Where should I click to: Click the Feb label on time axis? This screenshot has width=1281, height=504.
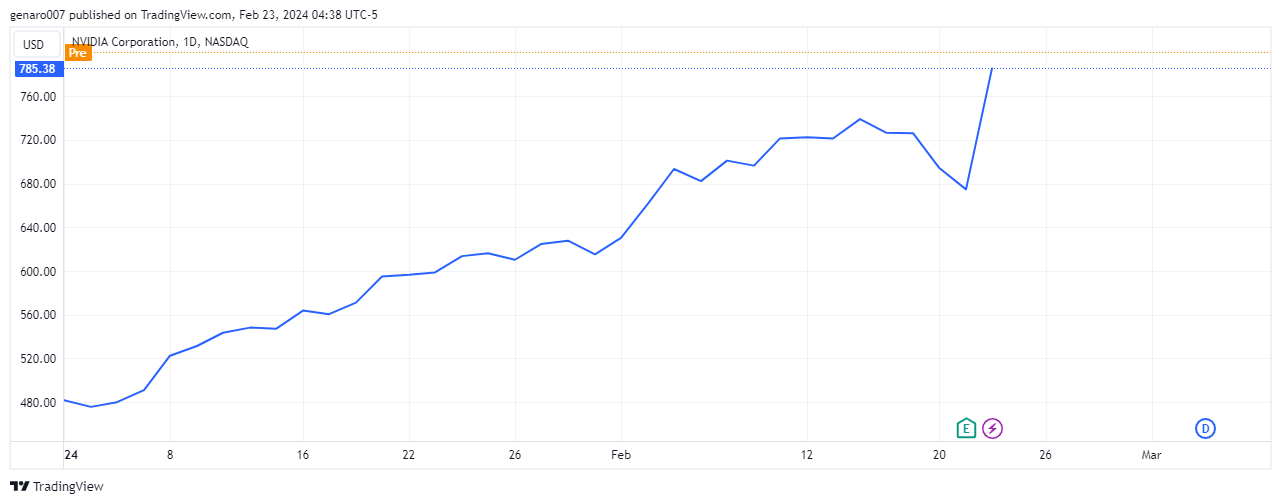(x=620, y=455)
